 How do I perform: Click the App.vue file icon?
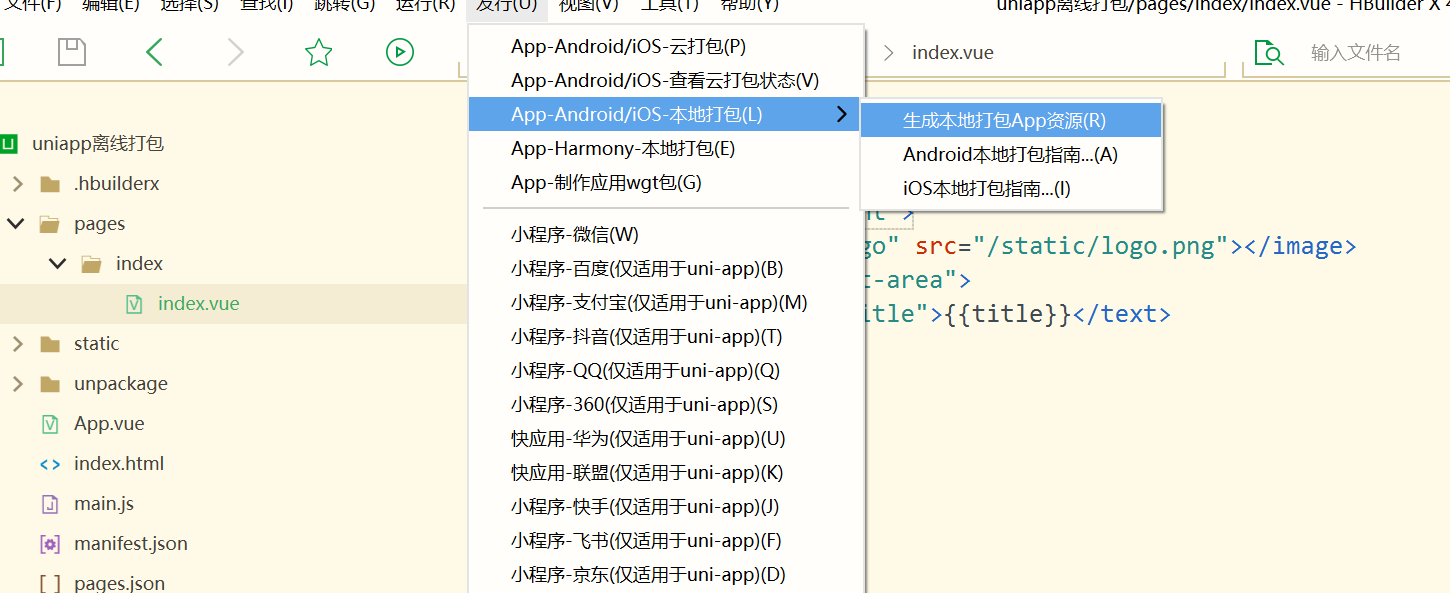(x=50, y=424)
